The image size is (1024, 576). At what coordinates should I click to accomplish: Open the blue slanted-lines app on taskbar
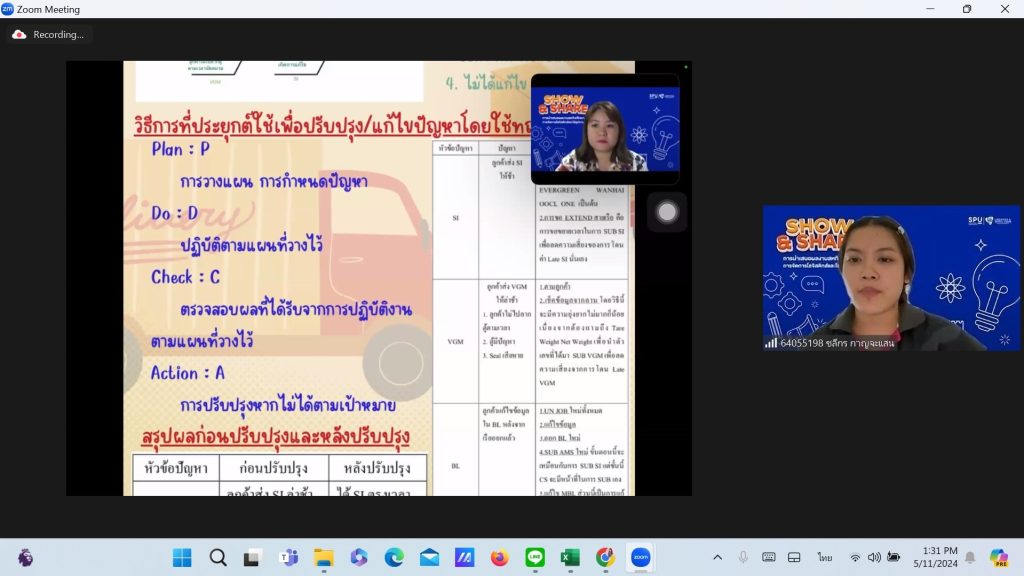(464, 558)
